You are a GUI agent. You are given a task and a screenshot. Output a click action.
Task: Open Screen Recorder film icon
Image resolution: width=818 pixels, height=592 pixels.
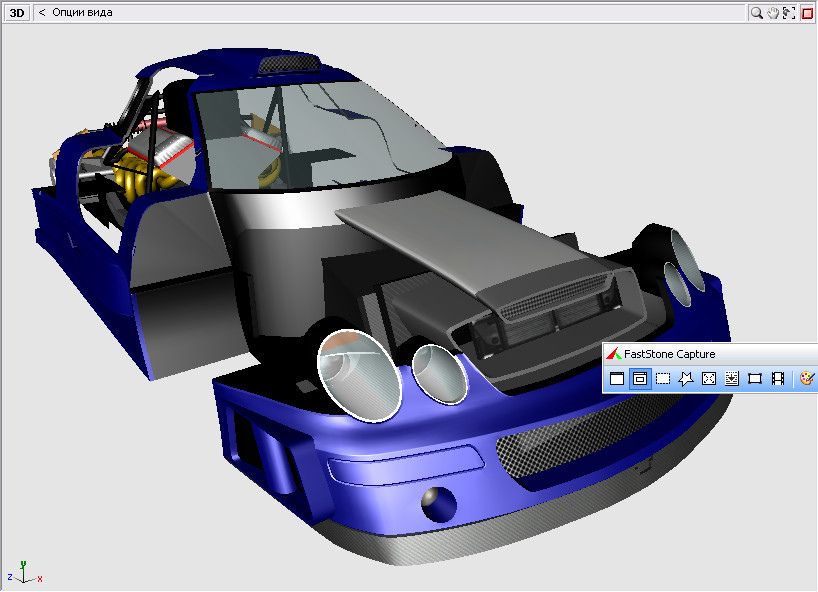point(778,379)
